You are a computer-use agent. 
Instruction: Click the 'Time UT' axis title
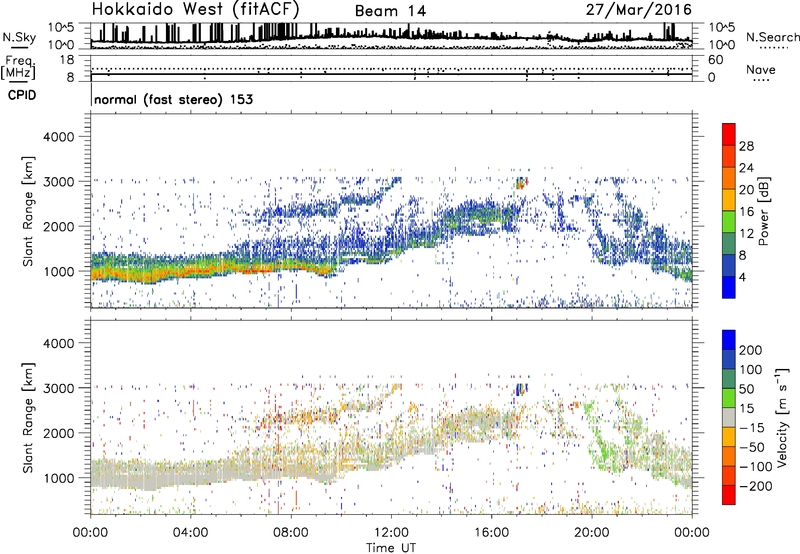point(391,548)
